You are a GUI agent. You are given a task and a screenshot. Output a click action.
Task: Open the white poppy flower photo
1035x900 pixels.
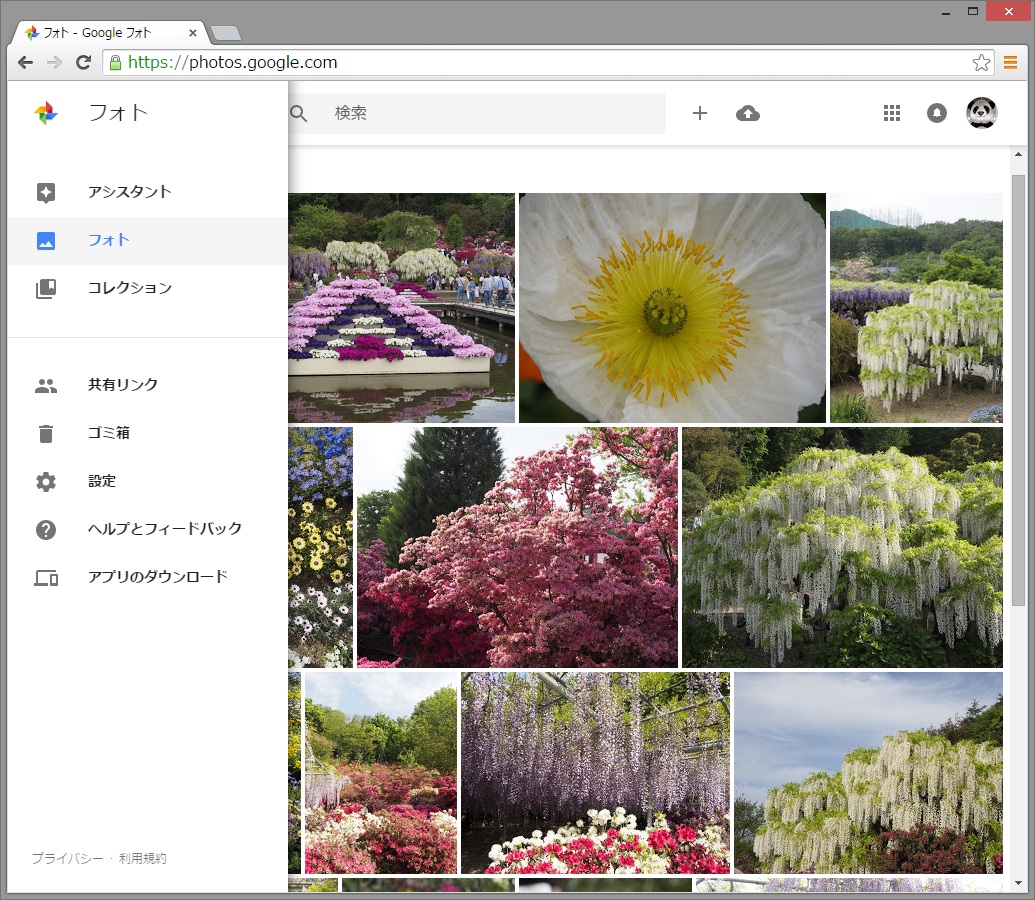(672, 308)
